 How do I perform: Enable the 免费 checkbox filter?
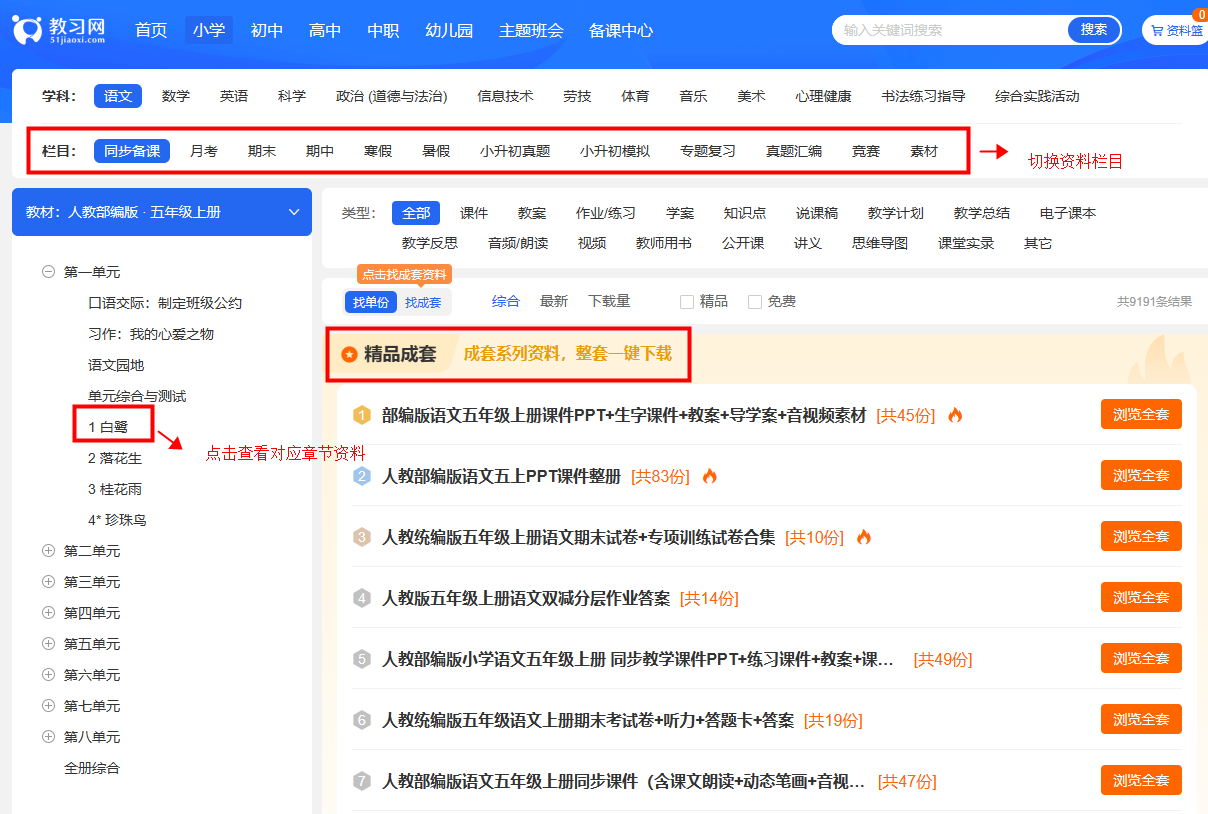(x=755, y=302)
